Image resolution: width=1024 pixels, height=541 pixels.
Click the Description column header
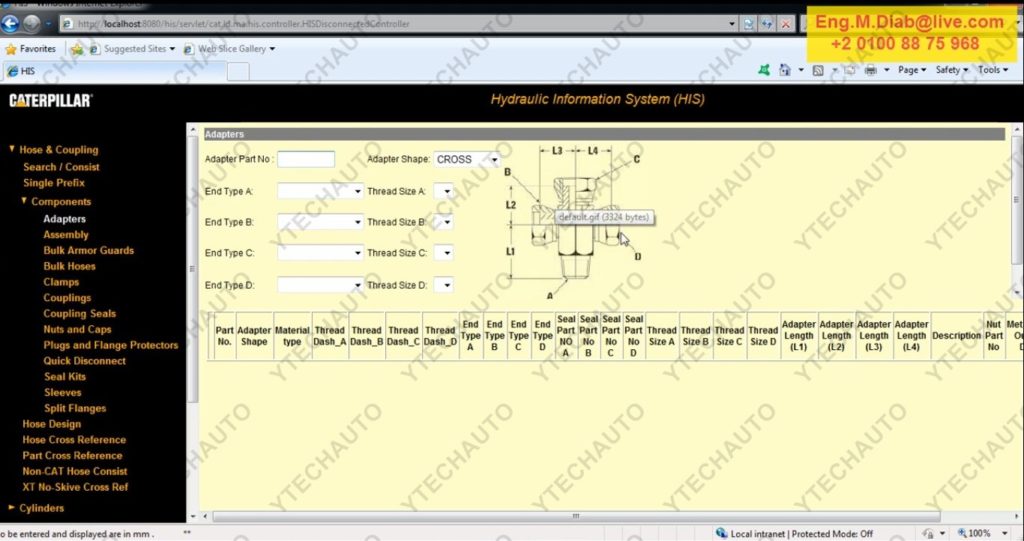[x=957, y=336]
